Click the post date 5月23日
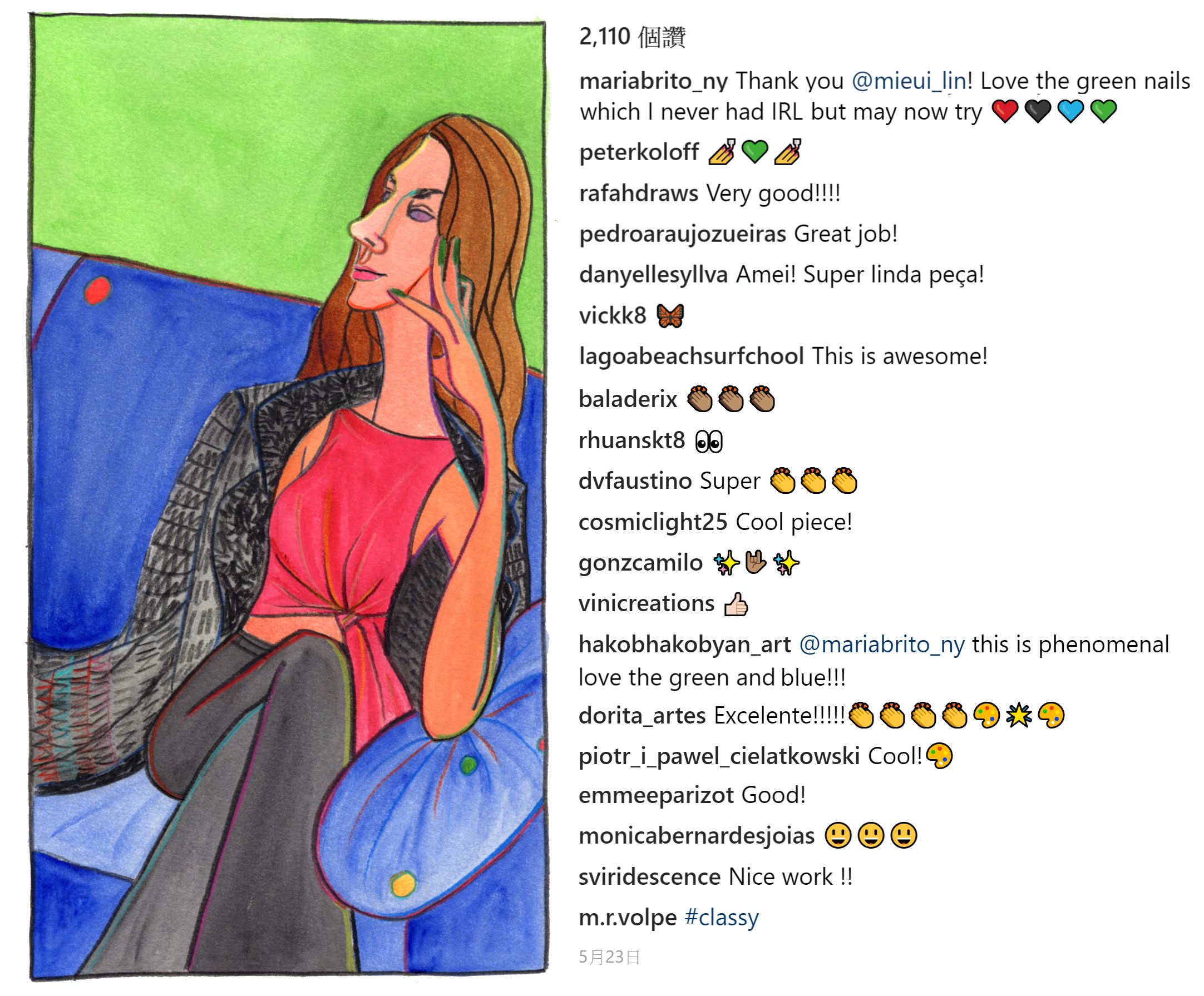The height and width of the screenshot is (996, 1204). click(x=609, y=957)
